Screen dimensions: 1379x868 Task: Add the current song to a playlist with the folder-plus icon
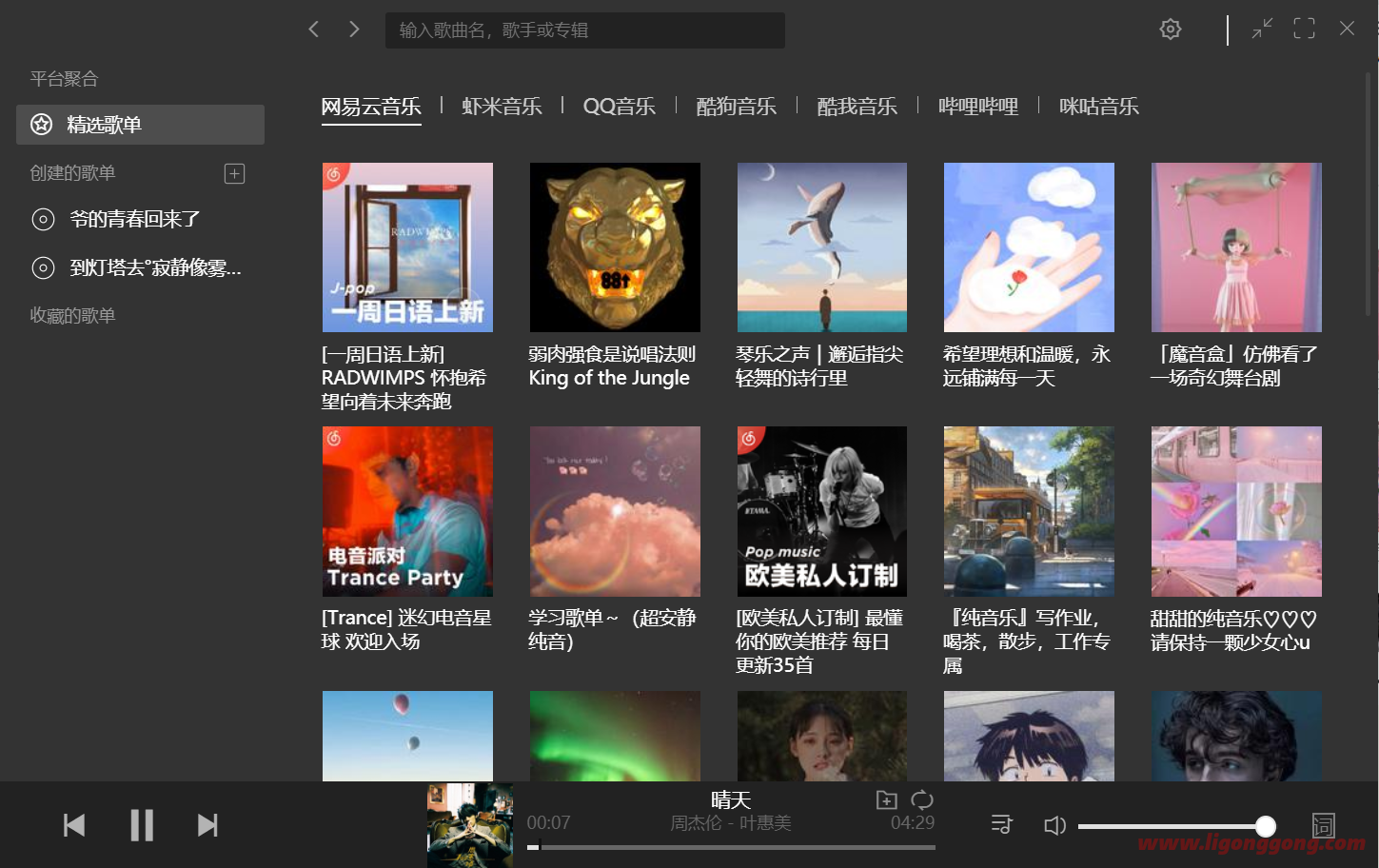[886, 800]
